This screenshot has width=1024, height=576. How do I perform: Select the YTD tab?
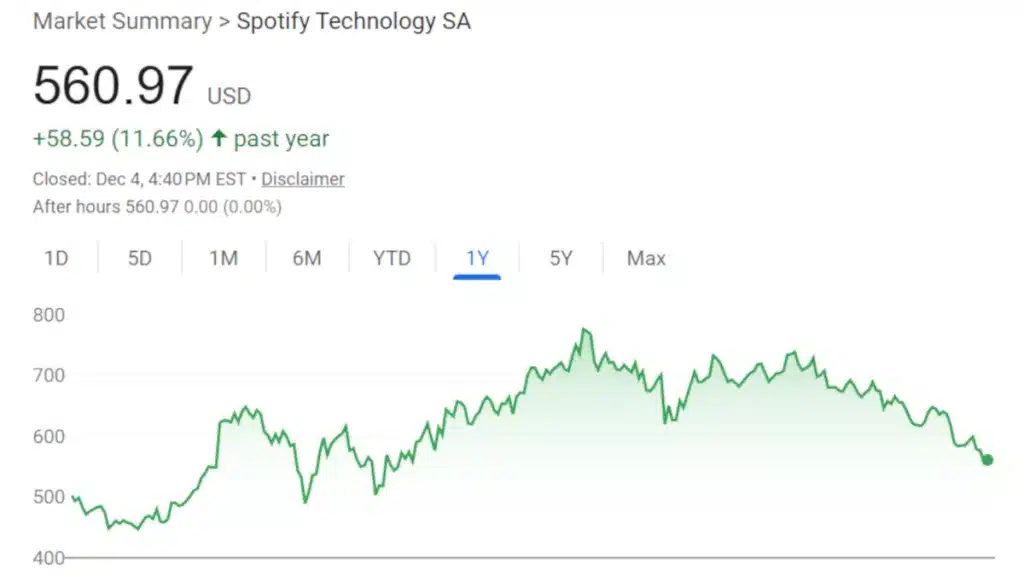pyautogui.click(x=392, y=258)
